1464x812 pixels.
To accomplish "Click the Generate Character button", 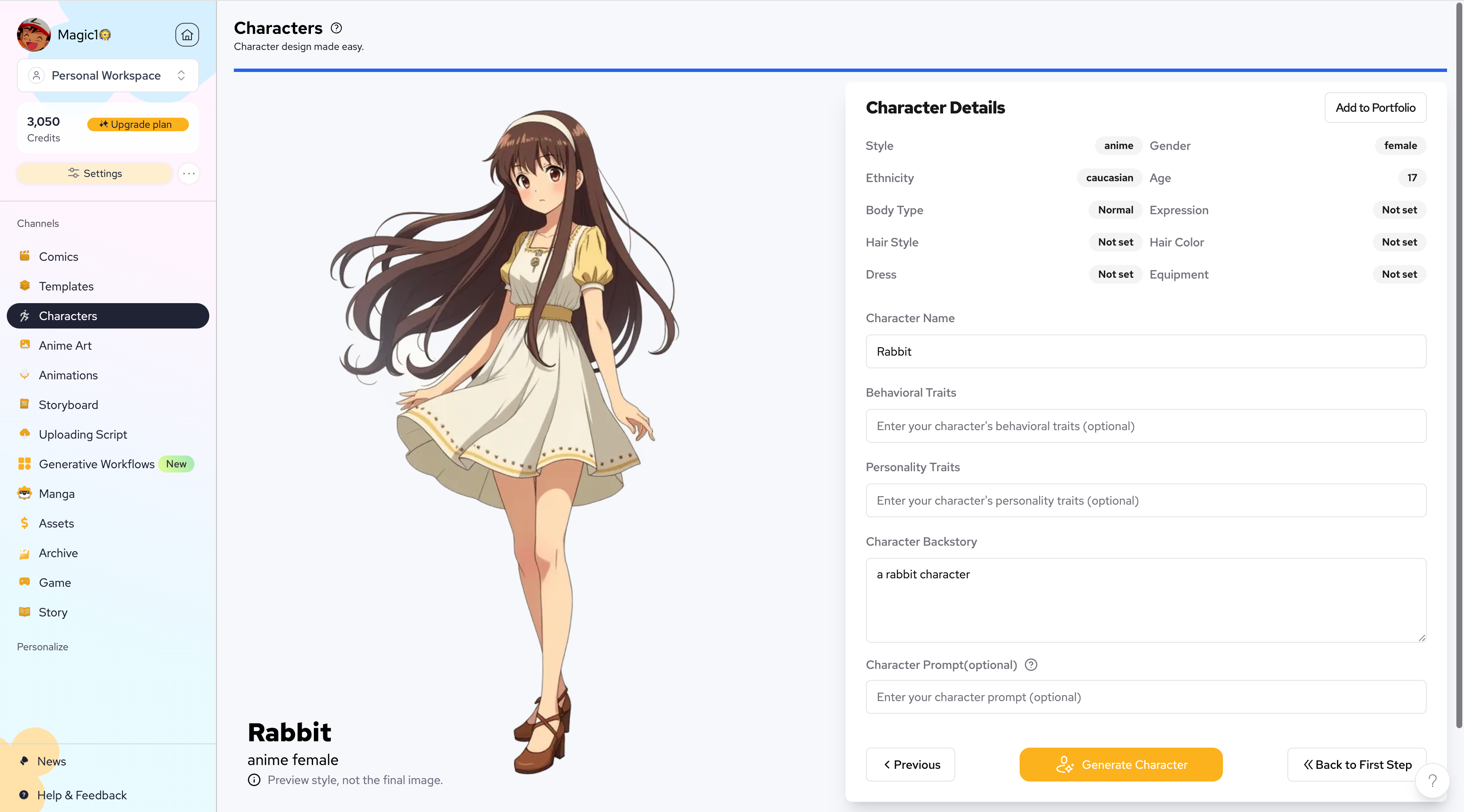I will point(1120,764).
